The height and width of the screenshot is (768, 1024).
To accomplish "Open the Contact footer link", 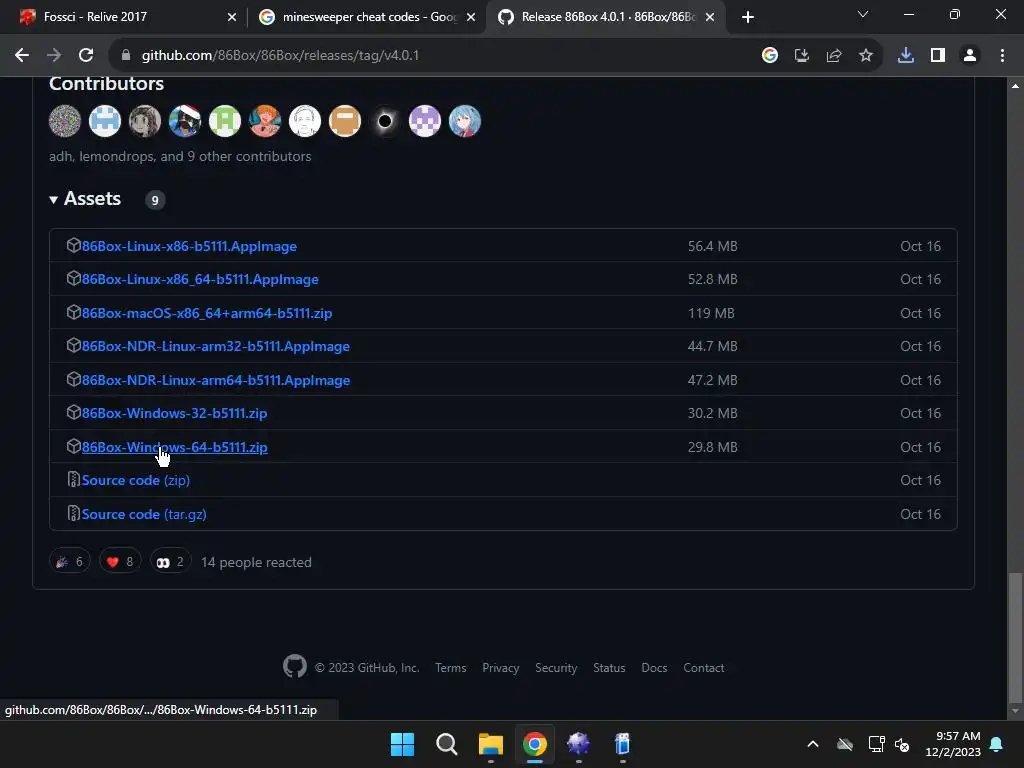I will click(703, 667).
